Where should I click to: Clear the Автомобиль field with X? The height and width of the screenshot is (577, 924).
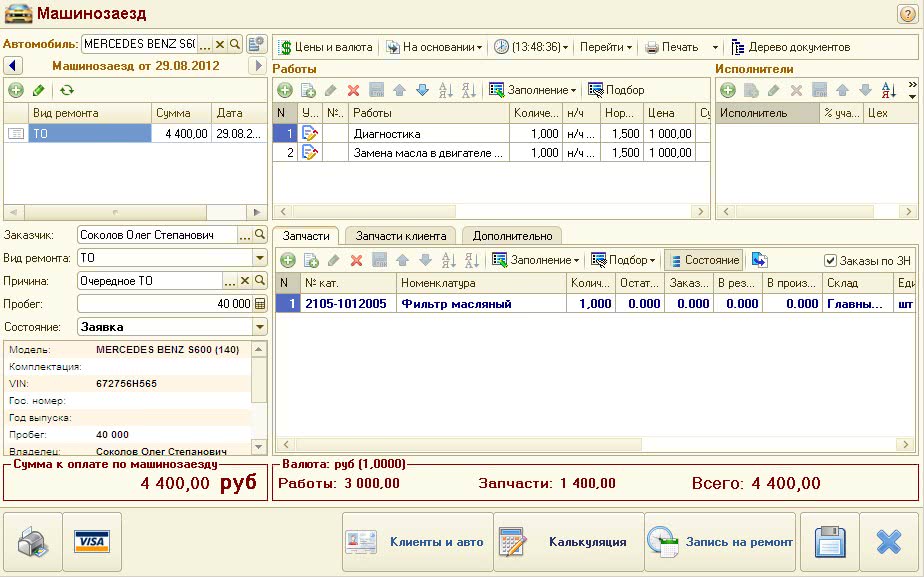point(220,44)
